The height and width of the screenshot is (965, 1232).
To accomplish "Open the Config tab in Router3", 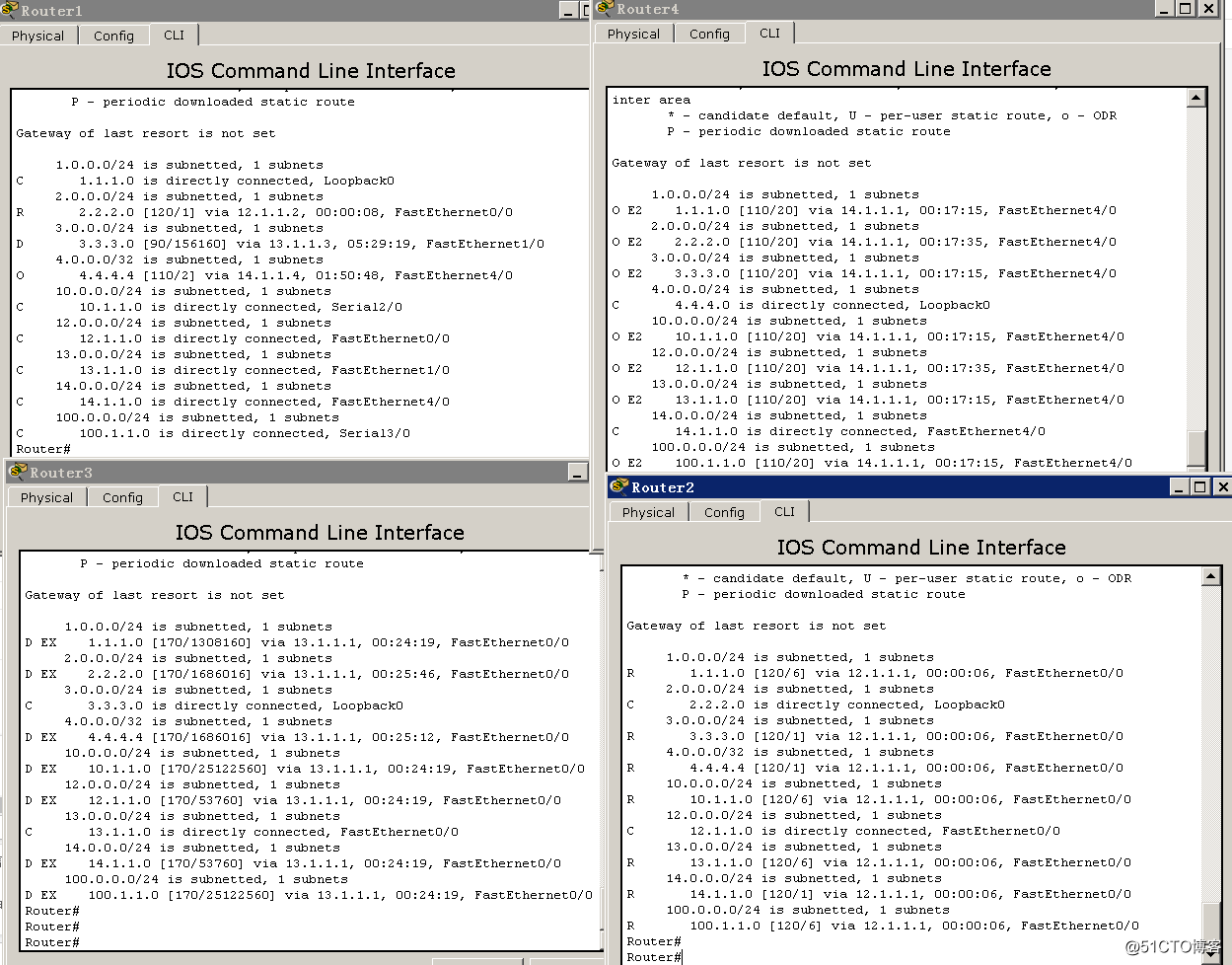I will [x=122, y=497].
